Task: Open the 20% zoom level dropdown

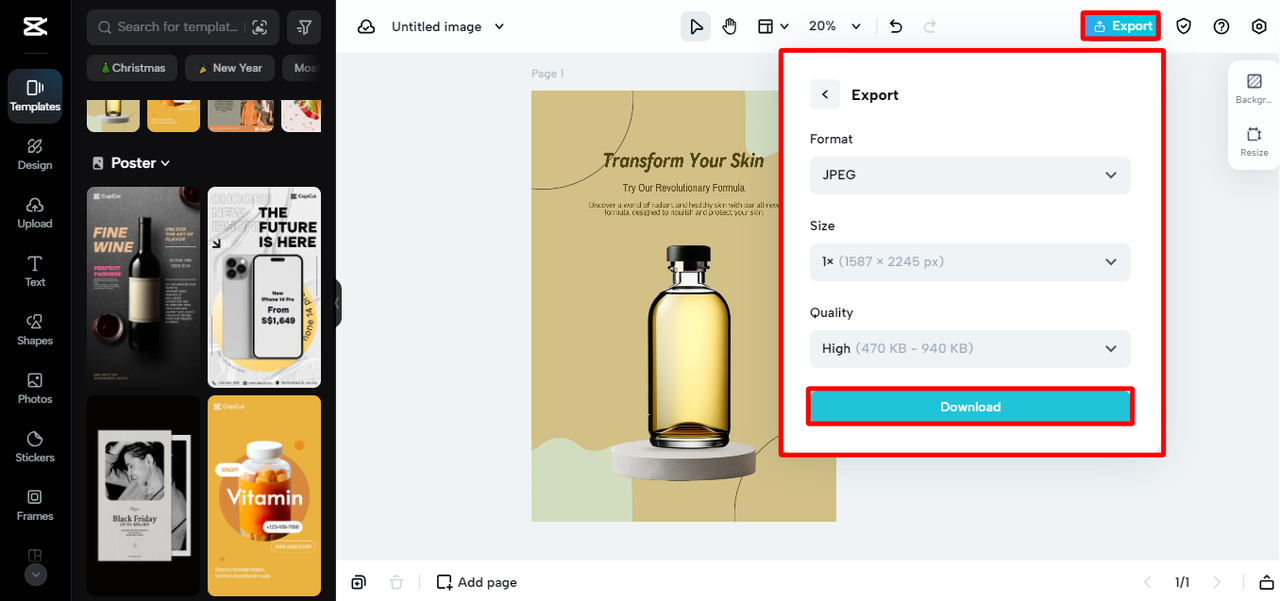Action: tap(835, 26)
